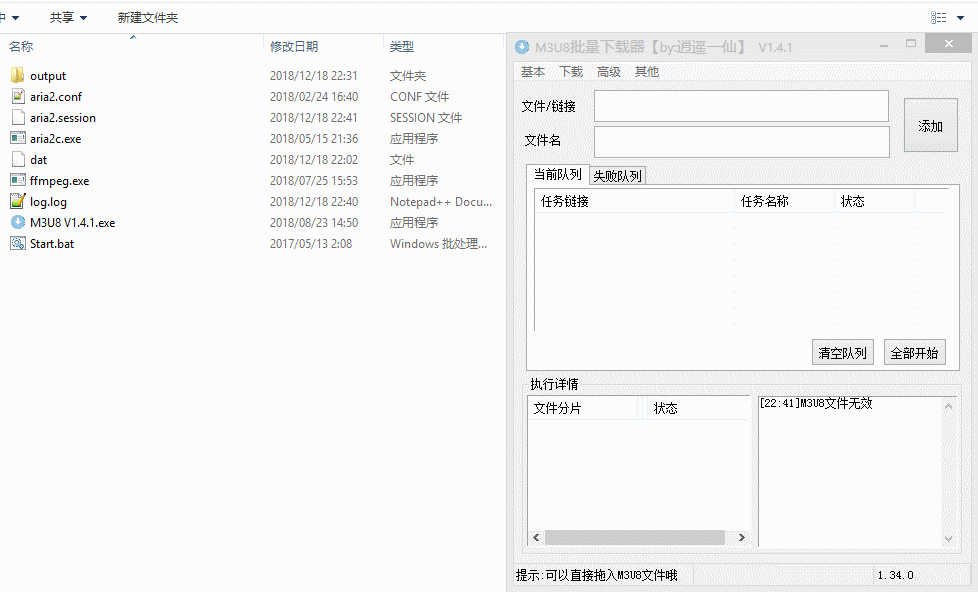Screen dimensions: 978x592
Task: Click the M3U8 downloader title bar icon
Action: click(522, 47)
